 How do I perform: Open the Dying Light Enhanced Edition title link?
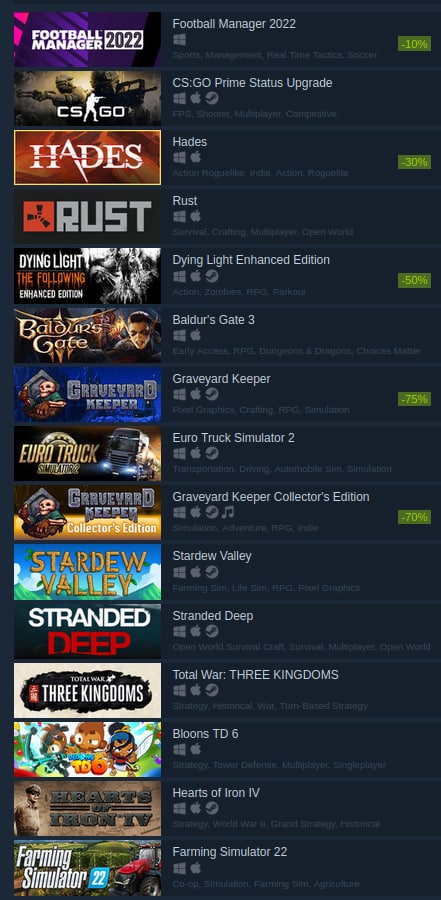coord(251,260)
